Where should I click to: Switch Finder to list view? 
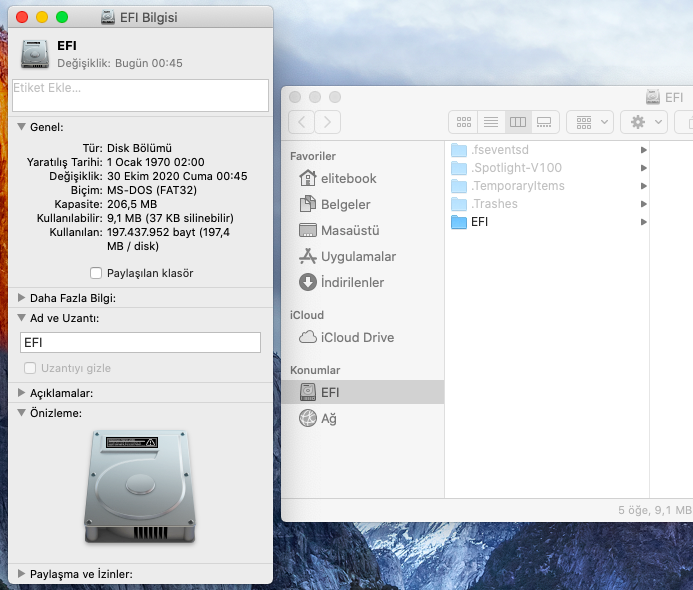[490, 122]
